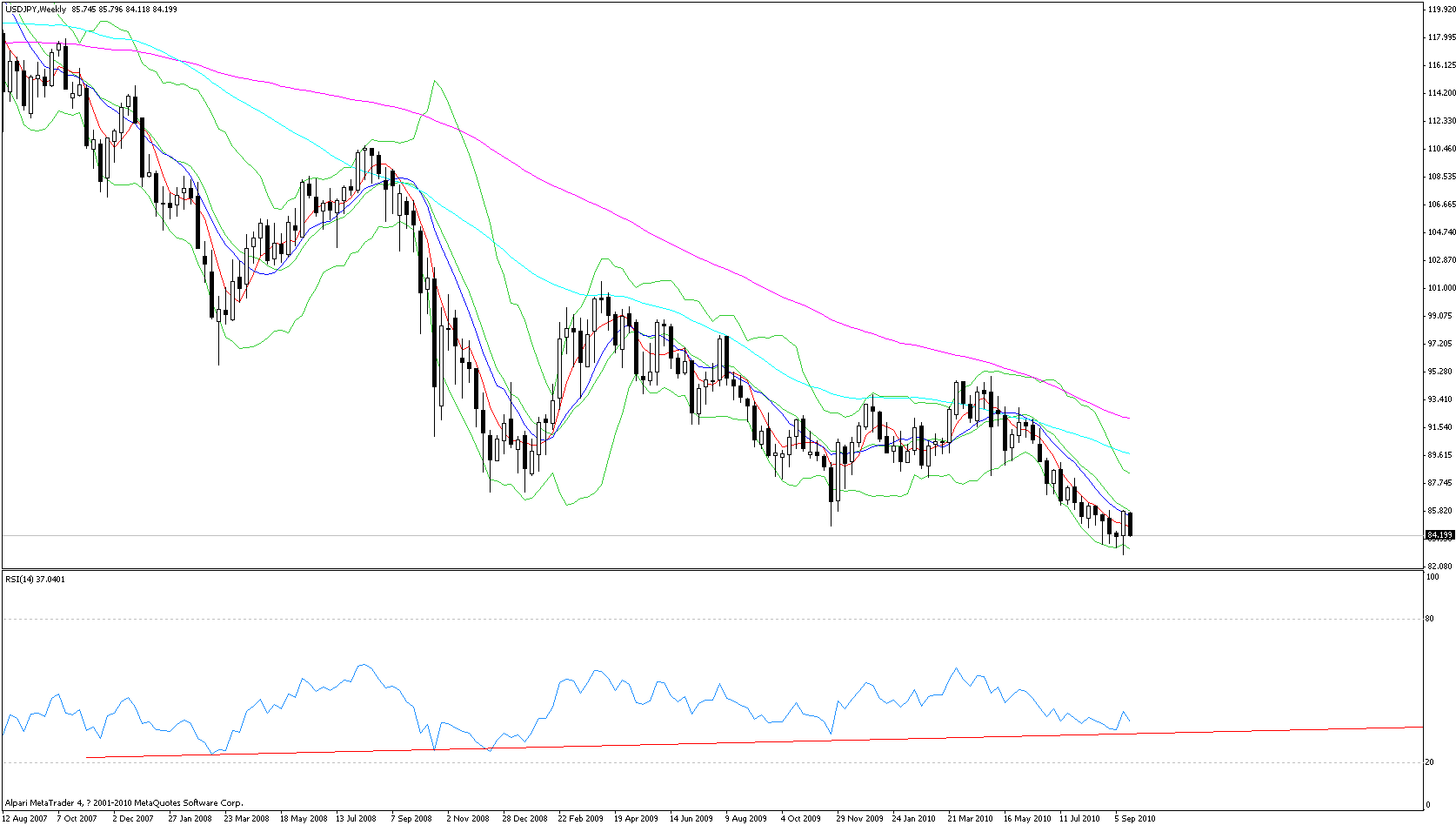Click the 108.535 price axis label
Viewport: 1456px width, 825px height.
pos(1442,177)
